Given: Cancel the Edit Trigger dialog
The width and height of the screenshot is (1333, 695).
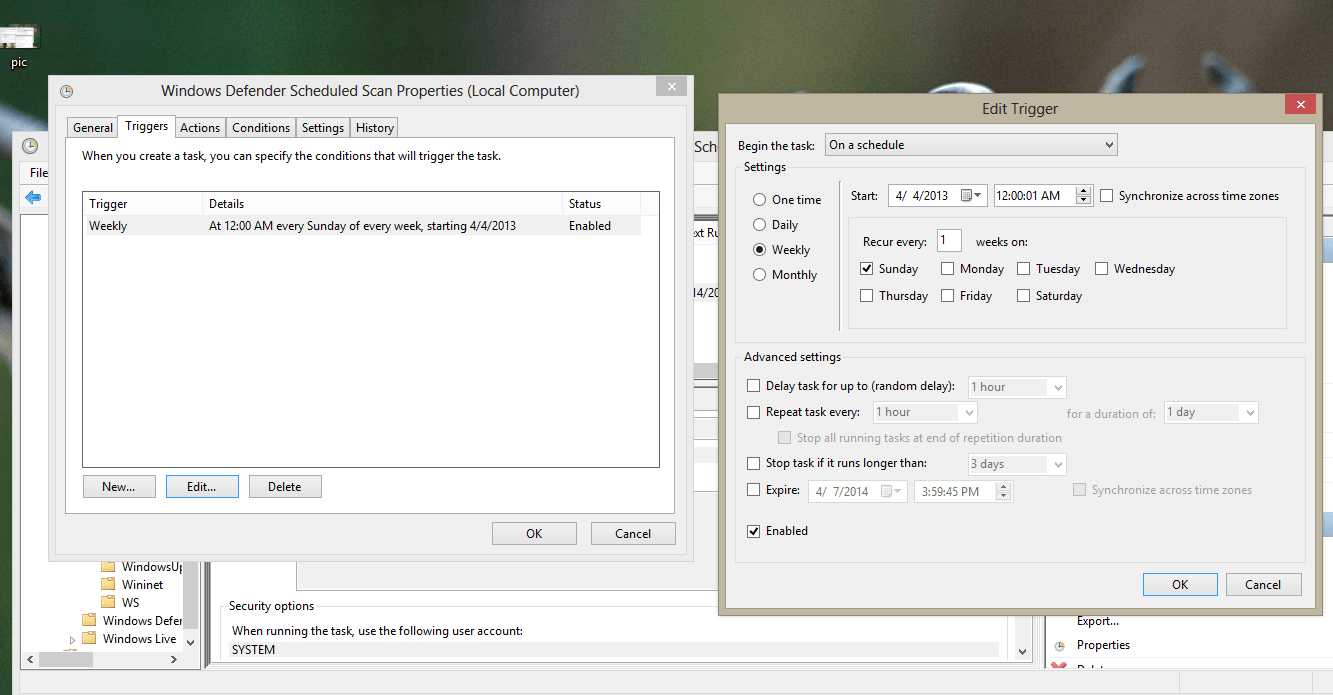Looking at the screenshot, I should point(1263,585).
